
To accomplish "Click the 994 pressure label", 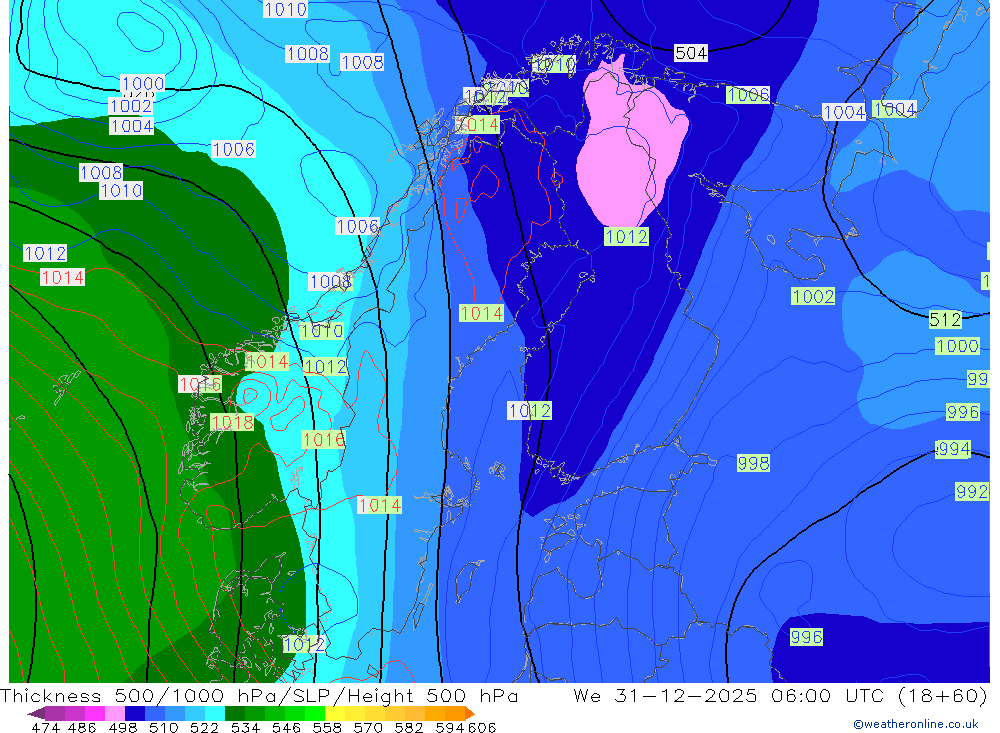I will coord(954,448).
